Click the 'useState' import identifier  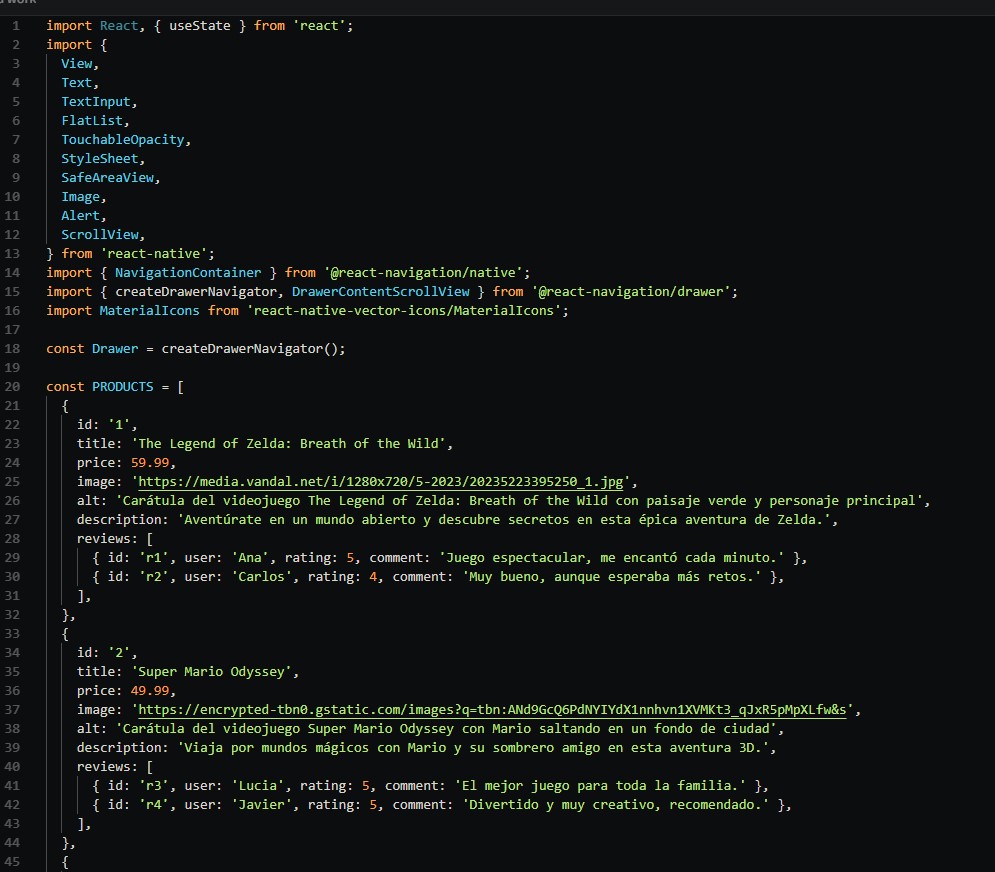[x=200, y=25]
